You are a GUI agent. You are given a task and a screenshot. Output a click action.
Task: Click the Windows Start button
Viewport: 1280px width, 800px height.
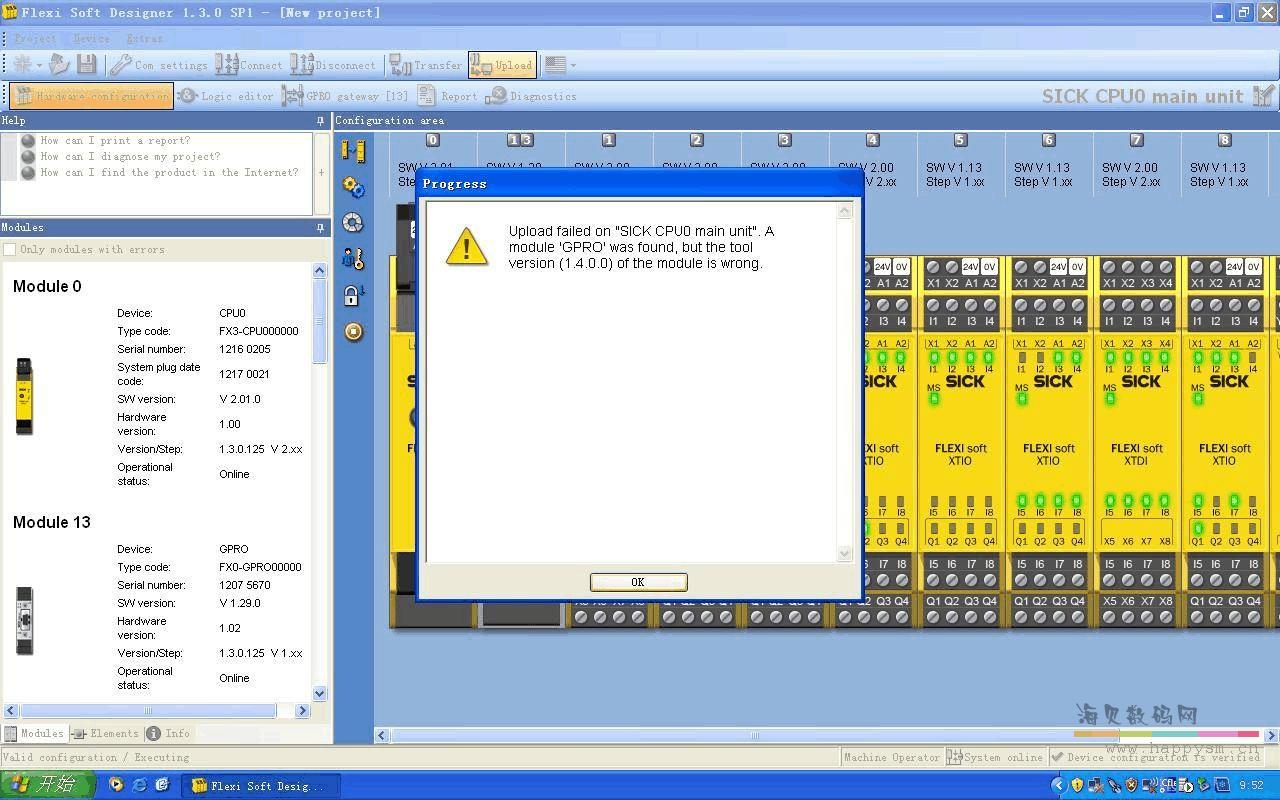[48, 785]
